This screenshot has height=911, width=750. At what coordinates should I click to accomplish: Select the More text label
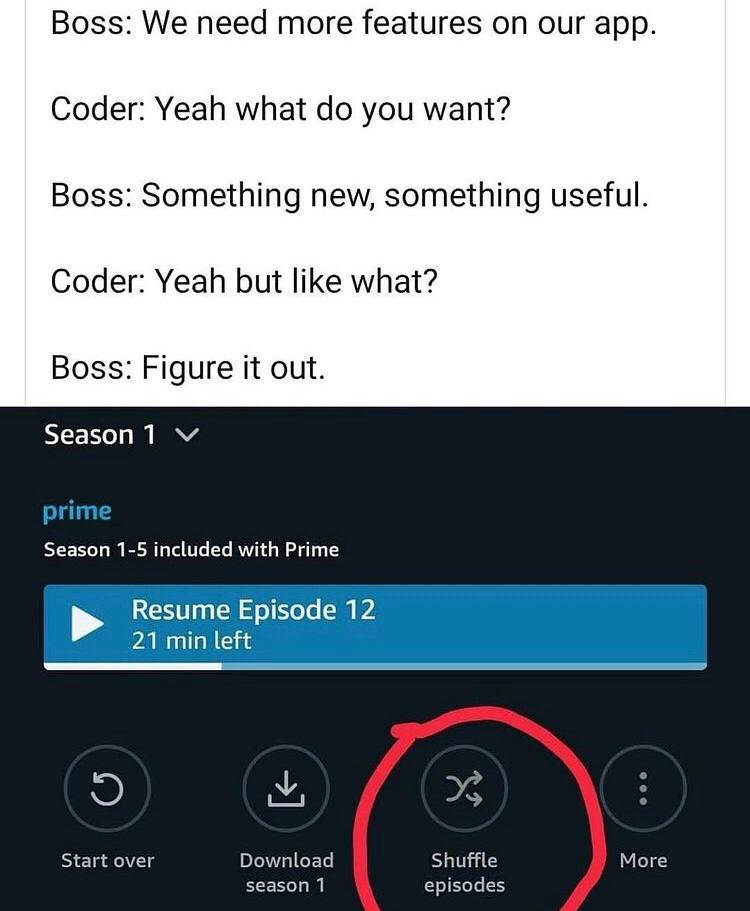(643, 860)
